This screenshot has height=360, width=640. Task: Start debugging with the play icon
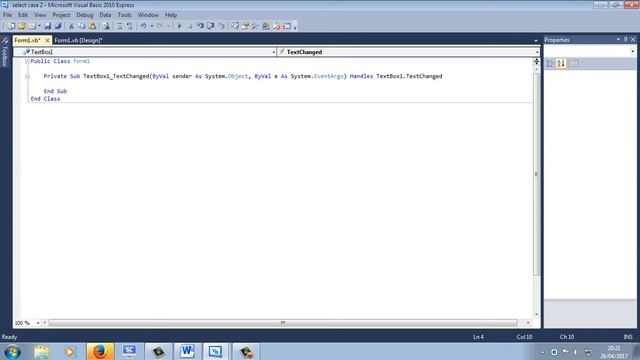[x=179, y=26]
